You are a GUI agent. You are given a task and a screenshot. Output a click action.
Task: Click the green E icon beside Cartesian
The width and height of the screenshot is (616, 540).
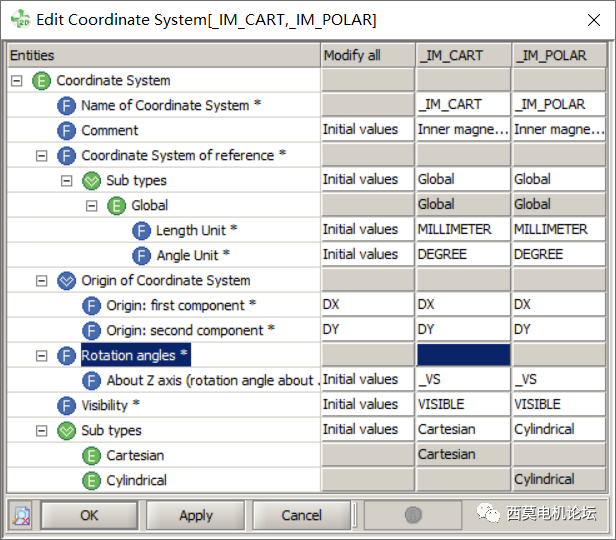coord(92,456)
